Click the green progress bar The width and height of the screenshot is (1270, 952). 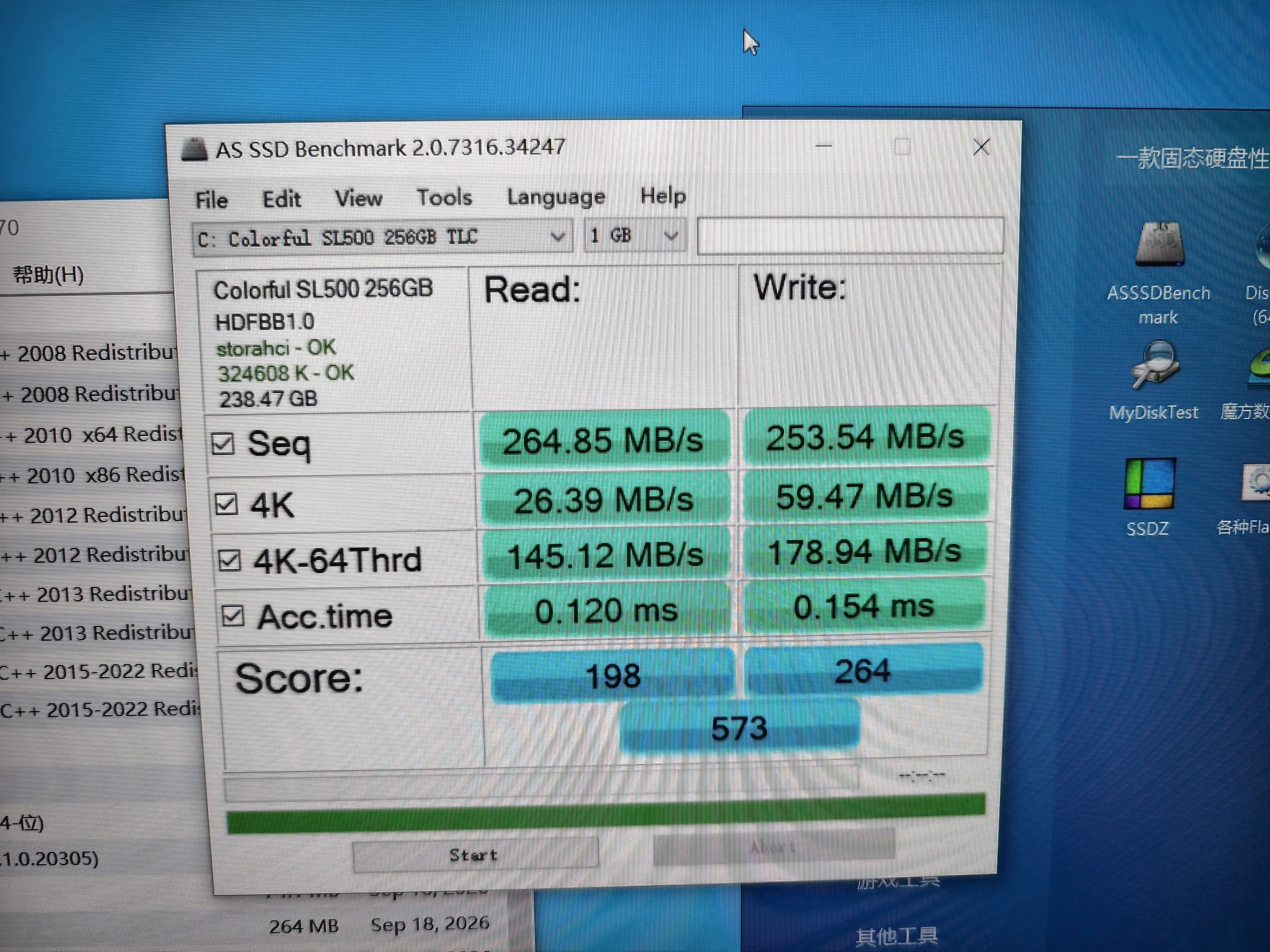point(606,813)
